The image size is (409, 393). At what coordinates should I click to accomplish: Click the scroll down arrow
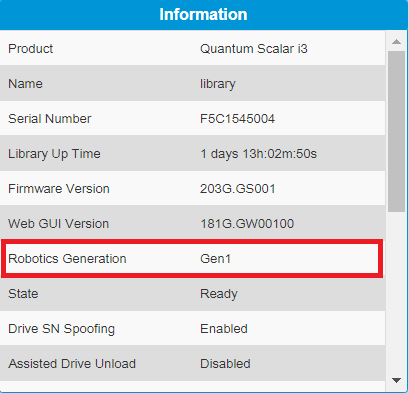click(x=396, y=380)
